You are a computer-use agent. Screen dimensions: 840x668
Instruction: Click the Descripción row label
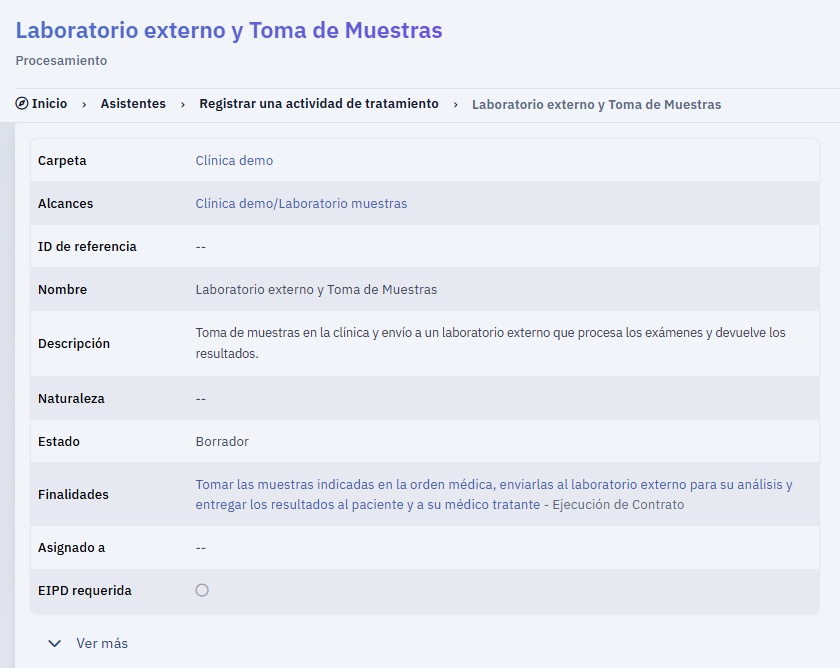74,343
